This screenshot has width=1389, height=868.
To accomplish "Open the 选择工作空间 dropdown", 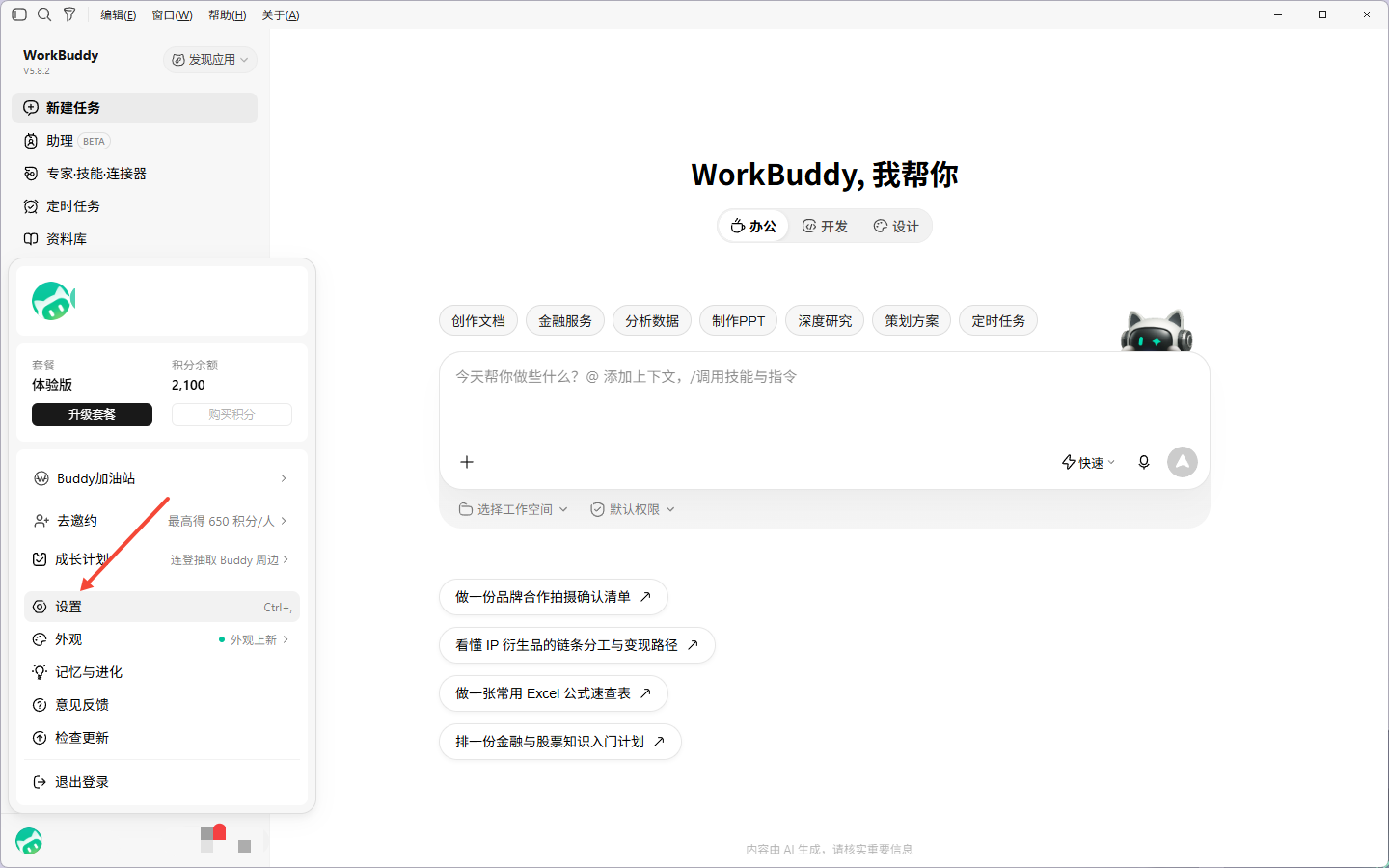I will click(513, 509).
